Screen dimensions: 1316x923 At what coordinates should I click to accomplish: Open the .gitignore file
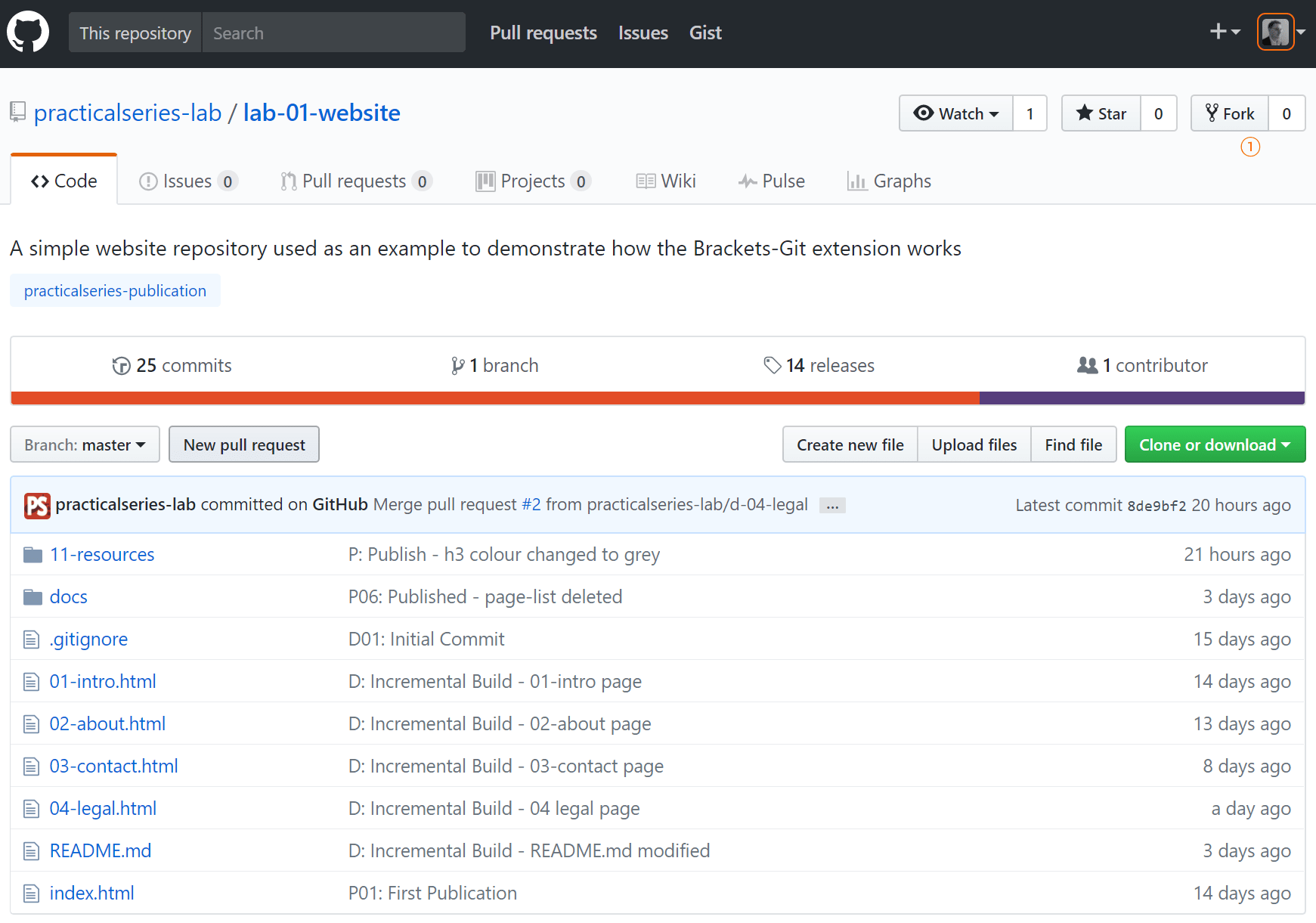88,640
